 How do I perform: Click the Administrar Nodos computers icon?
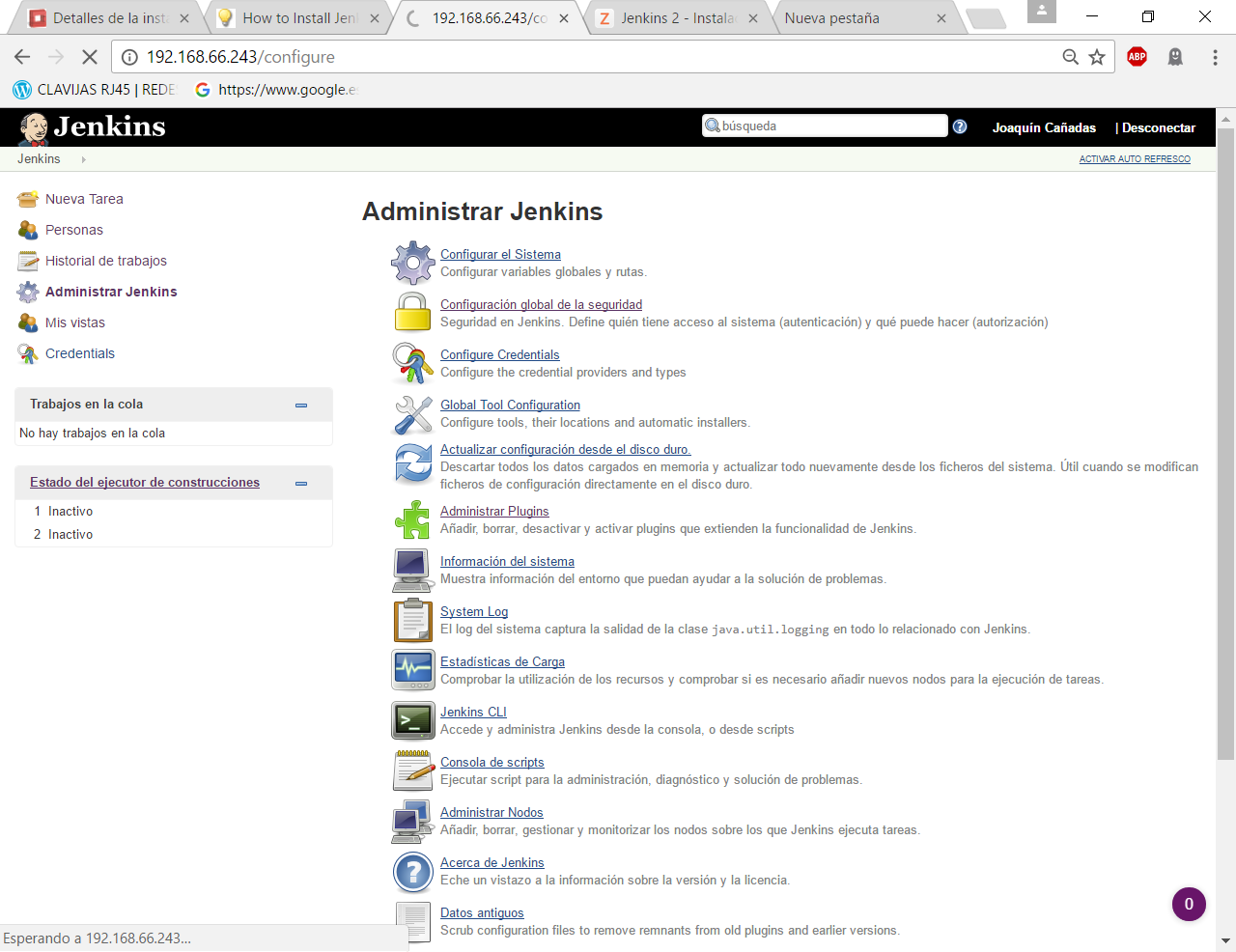pyautogui.click(x=413, y=821)
